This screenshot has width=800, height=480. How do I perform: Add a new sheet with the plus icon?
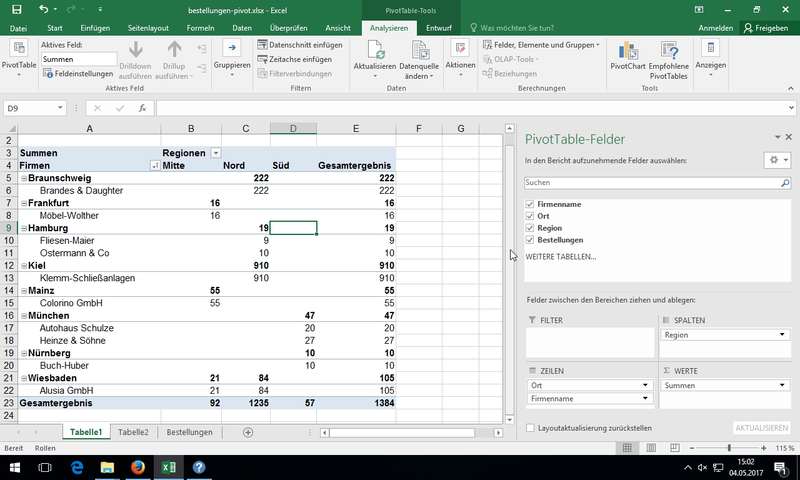248,432
